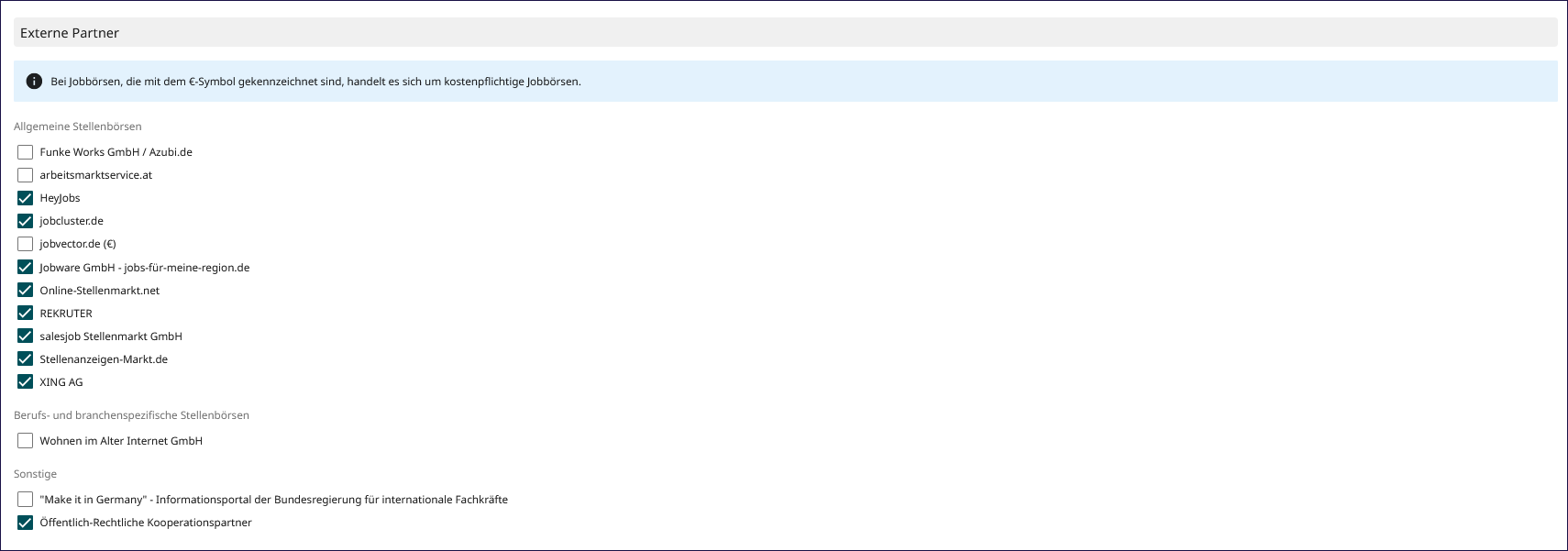The height and width of the screenshot is (551, 1568).
Task: Click the HeyJobs label text
Action: click(60, 198)
